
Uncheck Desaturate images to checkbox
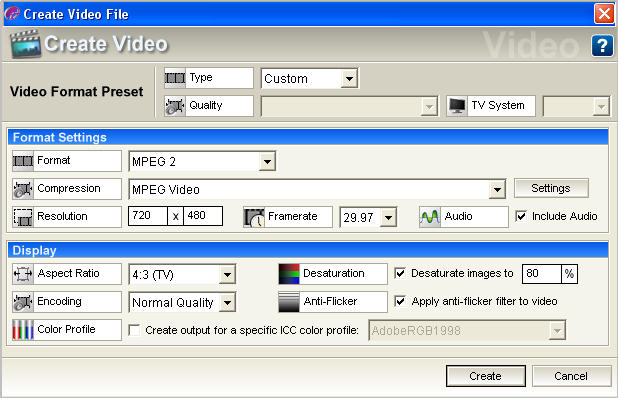pos(400,273)
